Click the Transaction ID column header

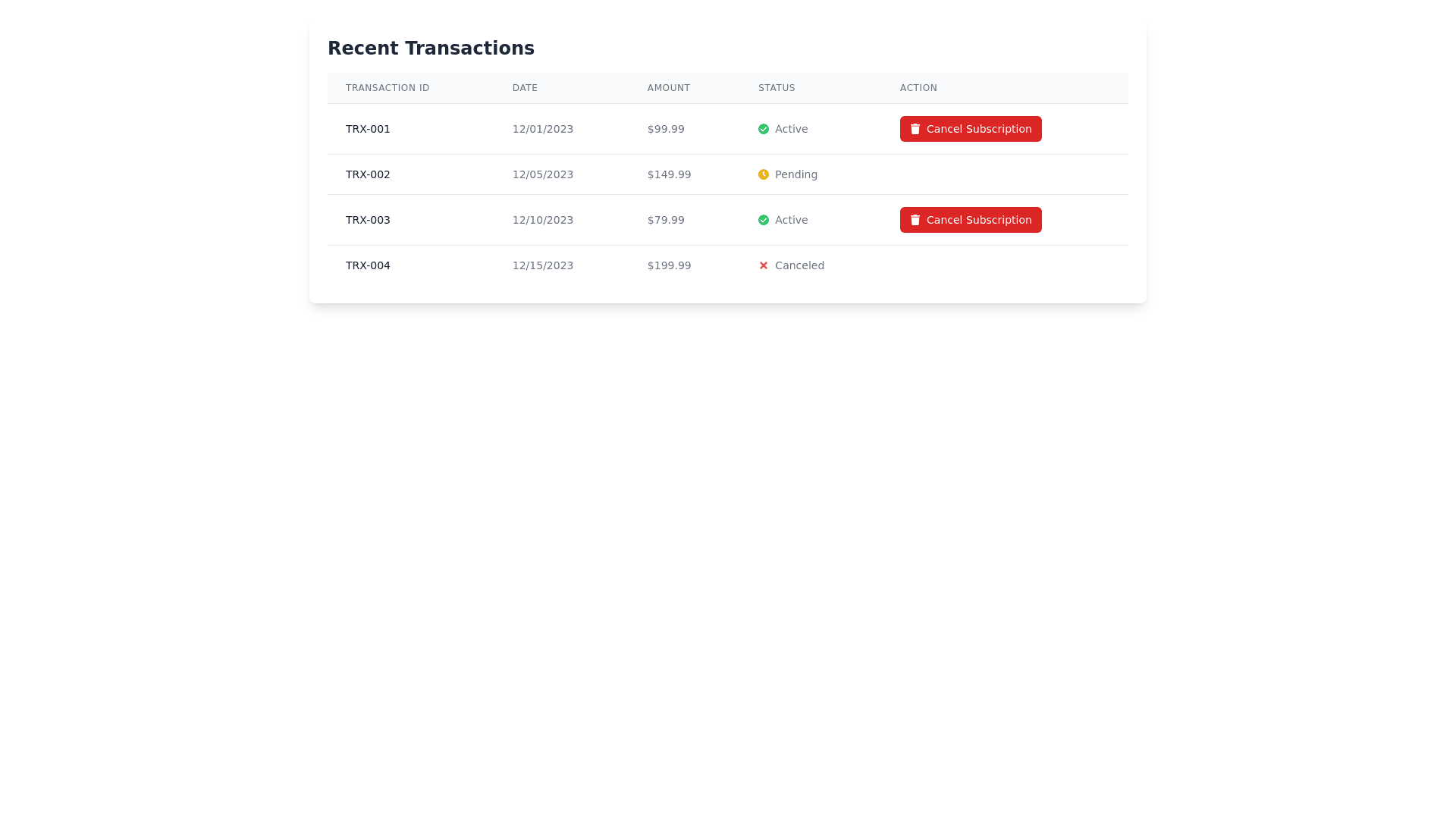point(388,88)
